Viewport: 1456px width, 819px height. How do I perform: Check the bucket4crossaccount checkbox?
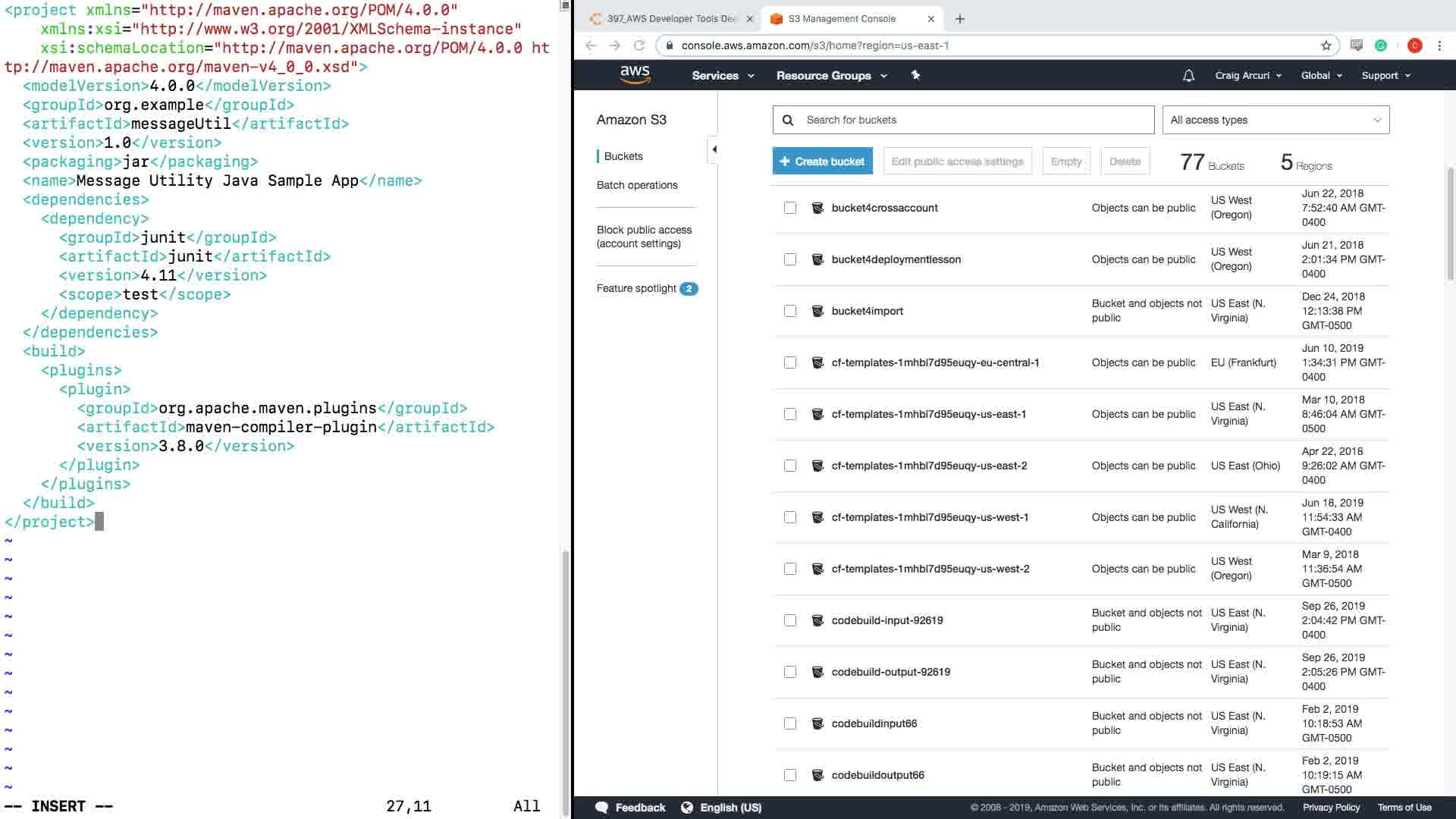coord(790,208)
